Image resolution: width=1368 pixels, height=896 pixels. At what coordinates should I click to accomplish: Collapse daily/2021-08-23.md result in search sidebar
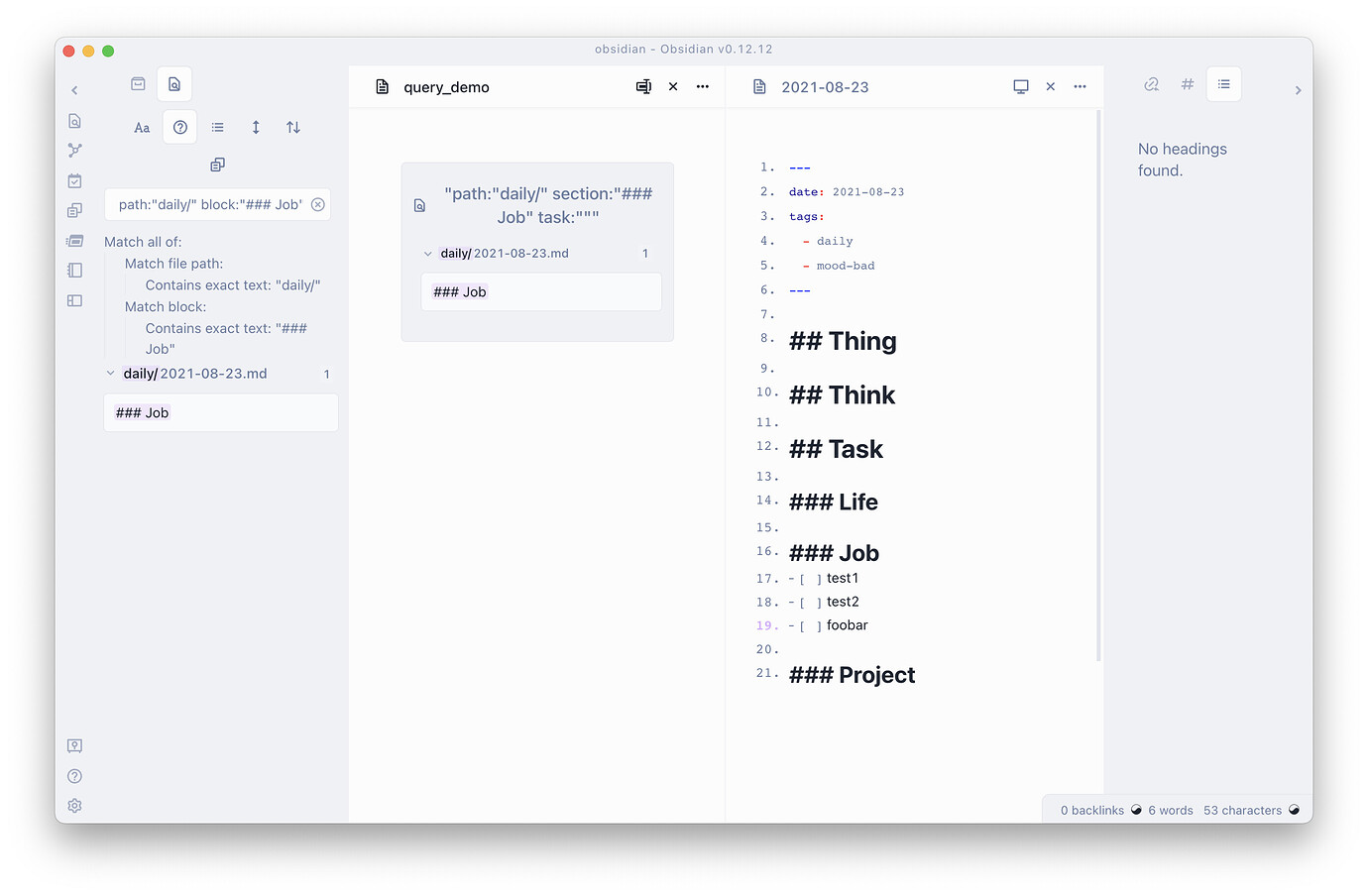pyautogui.click(x=110, y=374)
